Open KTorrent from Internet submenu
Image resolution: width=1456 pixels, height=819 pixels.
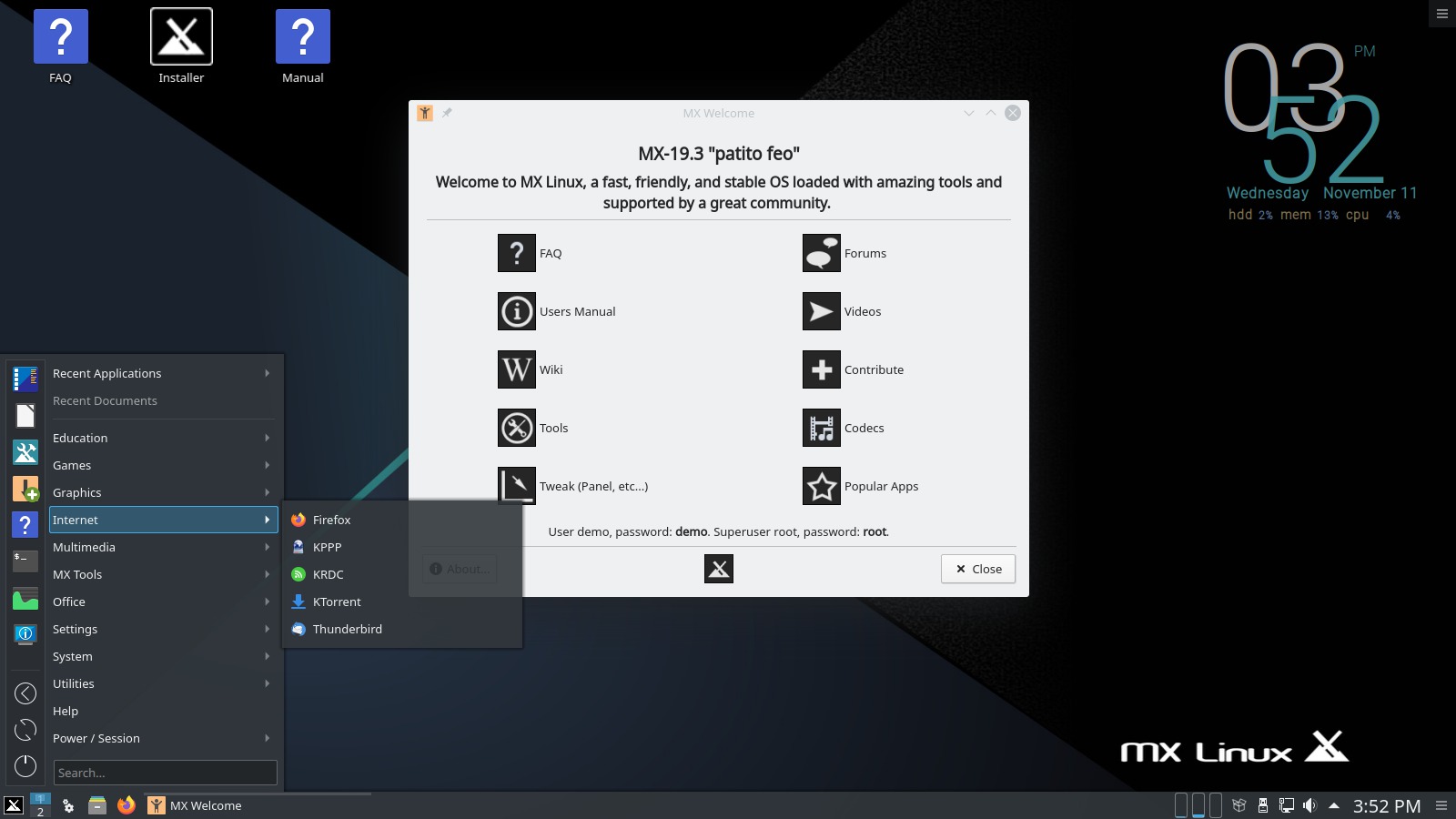click(x=402, y=602)
